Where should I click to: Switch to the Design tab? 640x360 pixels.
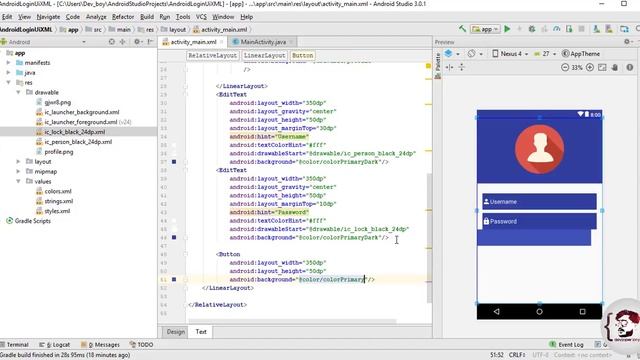[176, 332]
